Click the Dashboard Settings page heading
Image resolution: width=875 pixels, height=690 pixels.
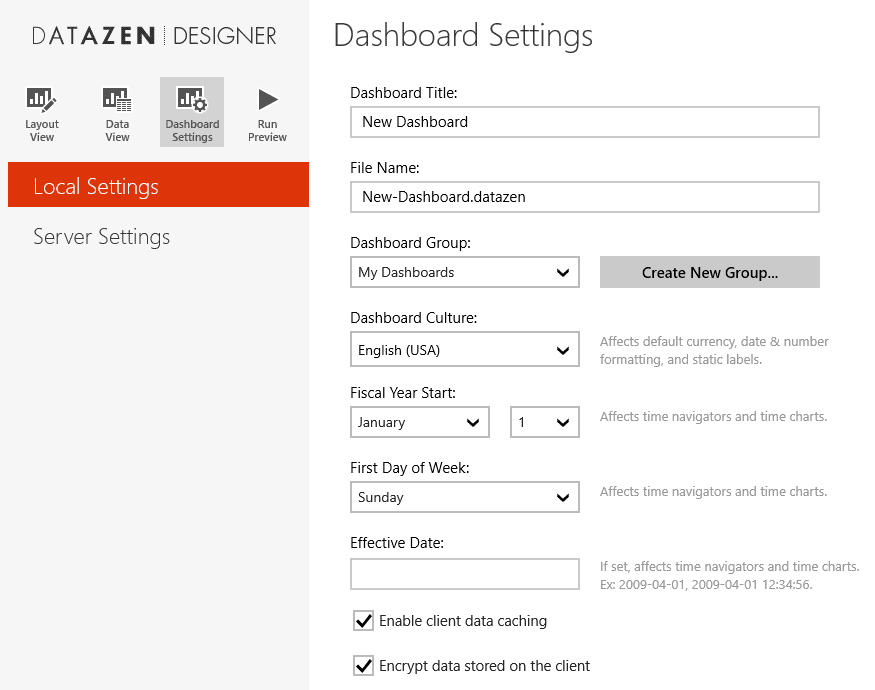point(463,36)
